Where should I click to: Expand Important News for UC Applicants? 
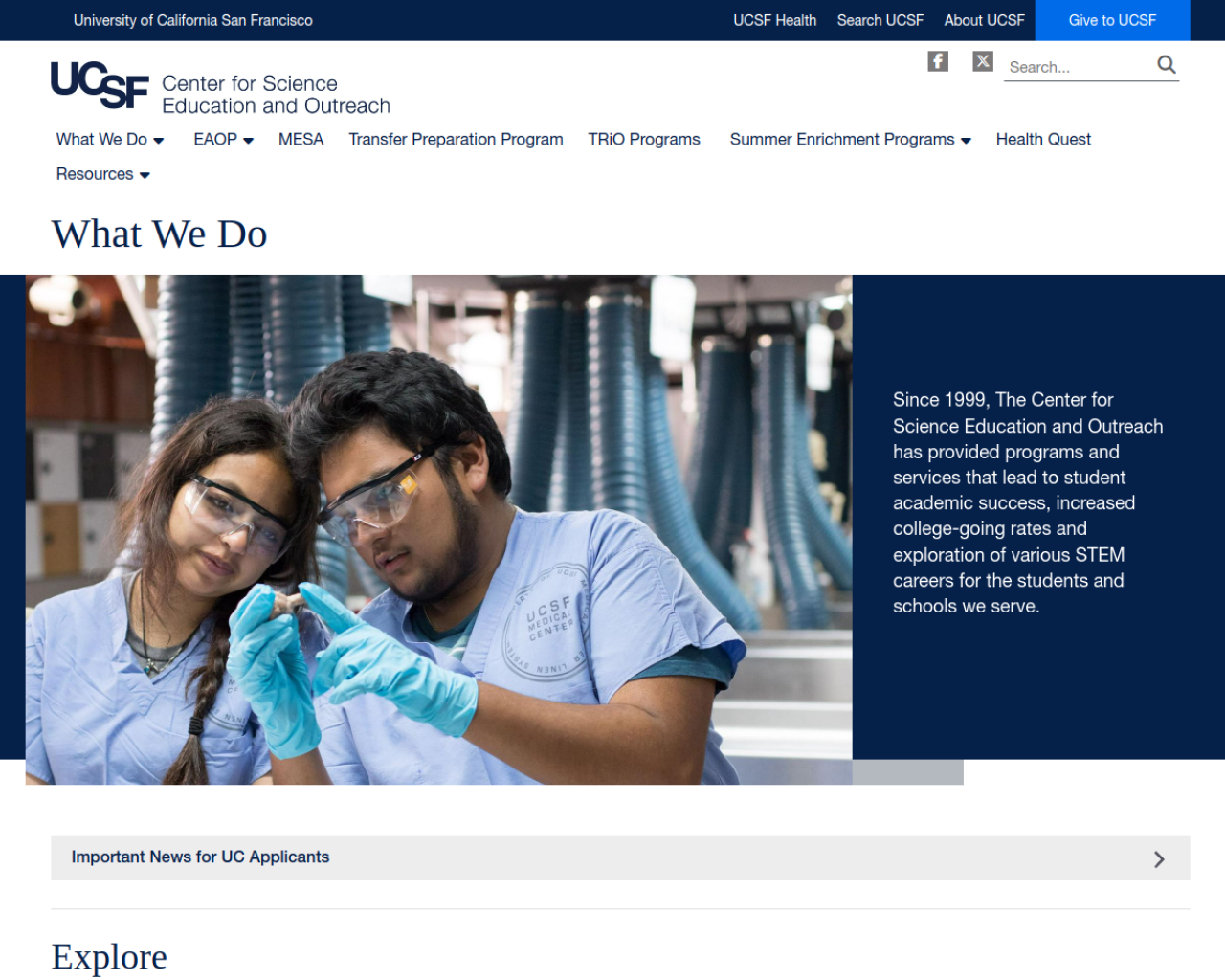(620, 857)
